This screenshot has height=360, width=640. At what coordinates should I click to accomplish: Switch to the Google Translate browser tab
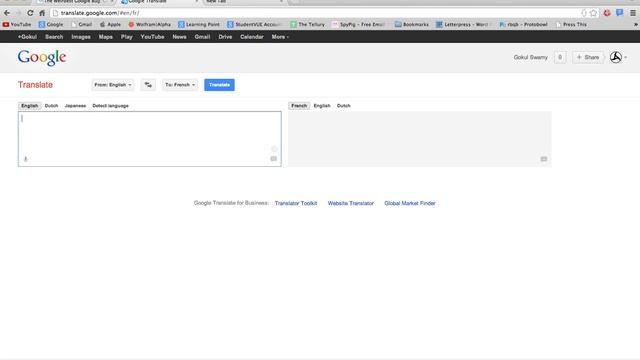click(x=159, y=2)
